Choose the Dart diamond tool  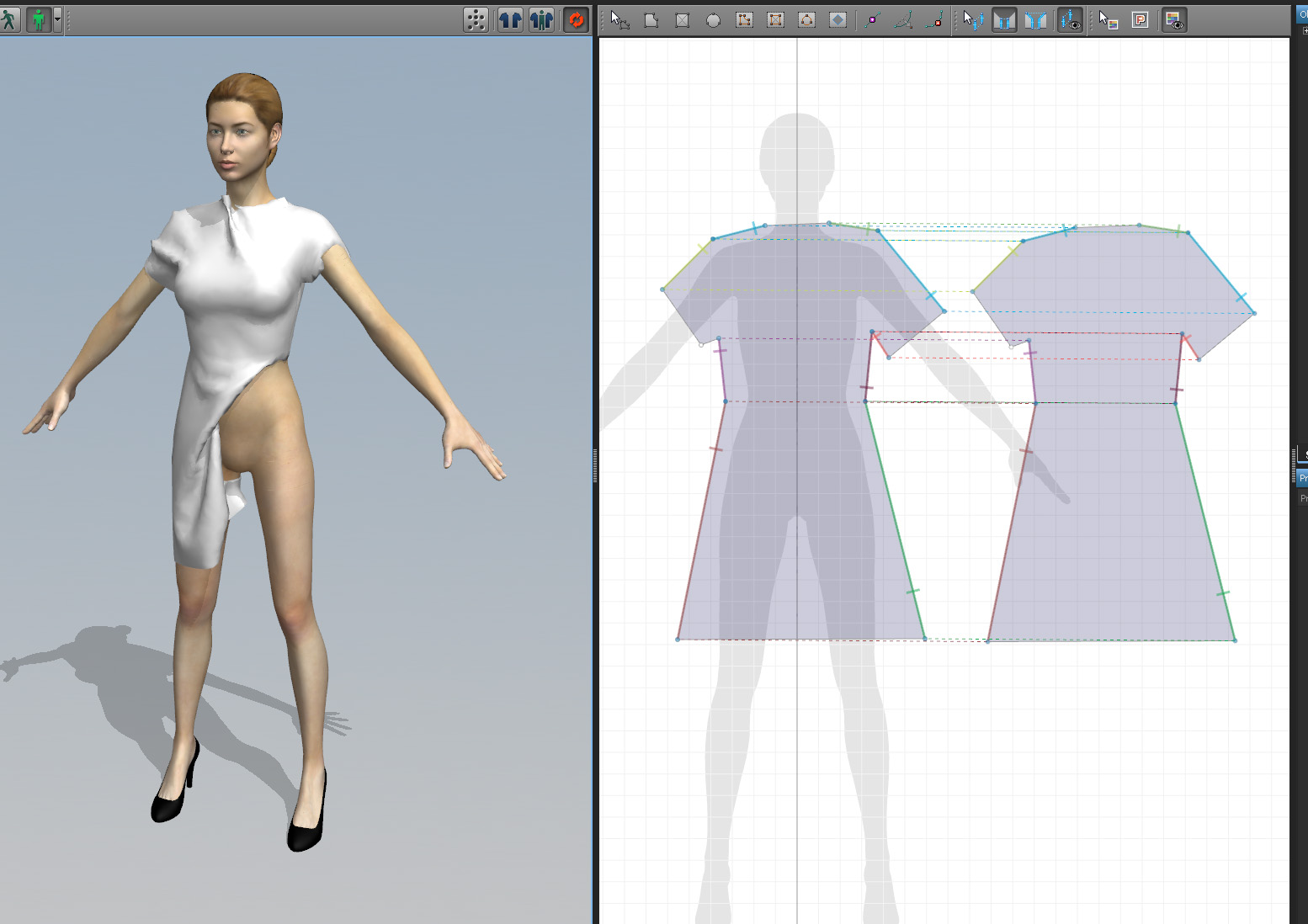pyautogui.click(x=837, y=20)
